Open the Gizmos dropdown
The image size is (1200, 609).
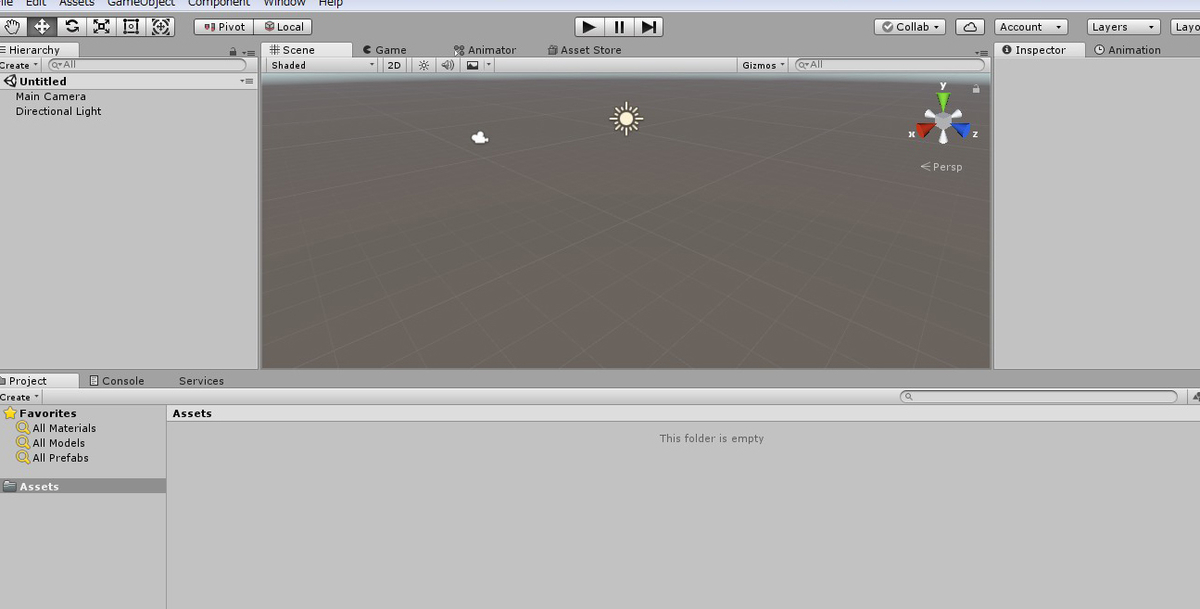click(x=763, y=65)
